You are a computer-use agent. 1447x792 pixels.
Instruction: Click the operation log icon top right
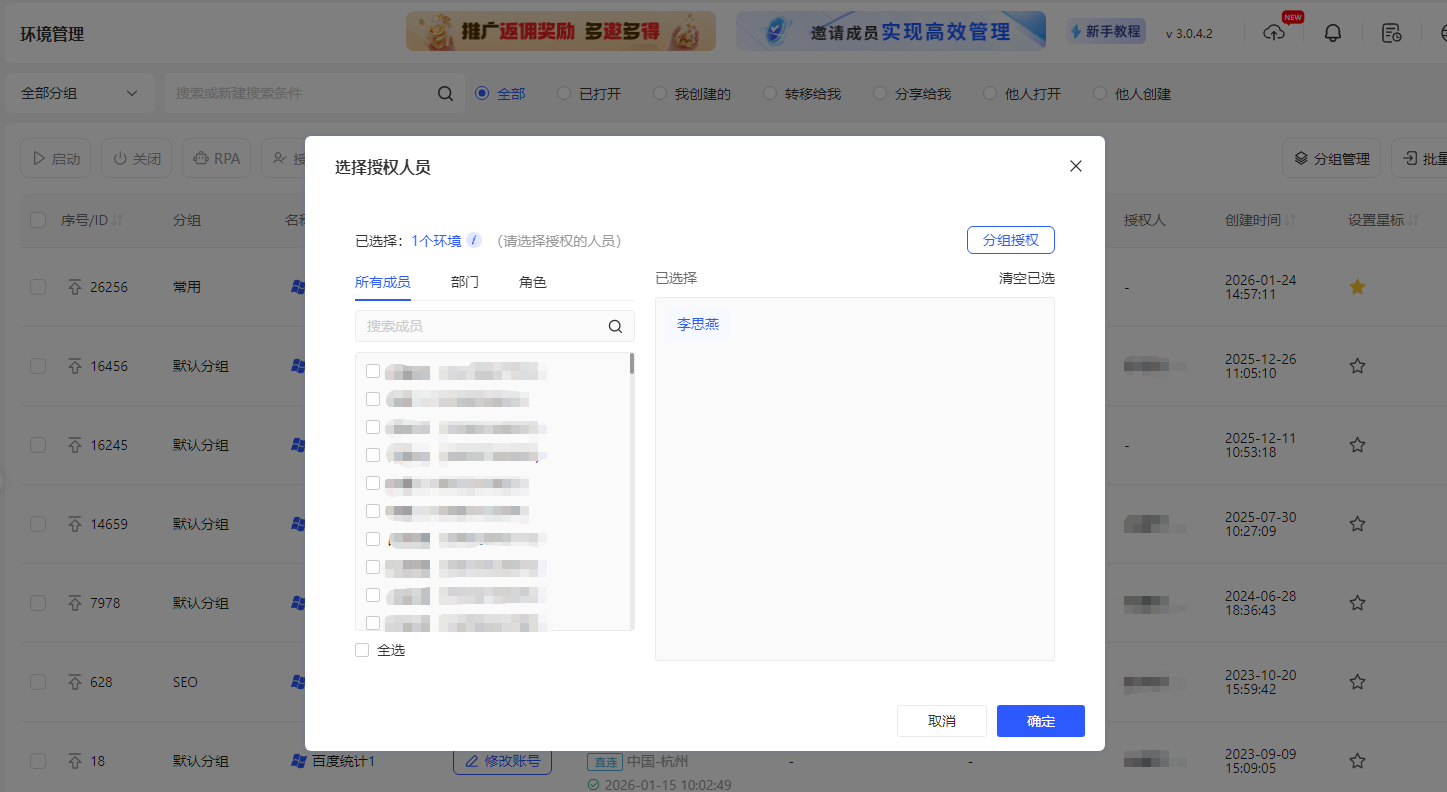pos(1391,32)
